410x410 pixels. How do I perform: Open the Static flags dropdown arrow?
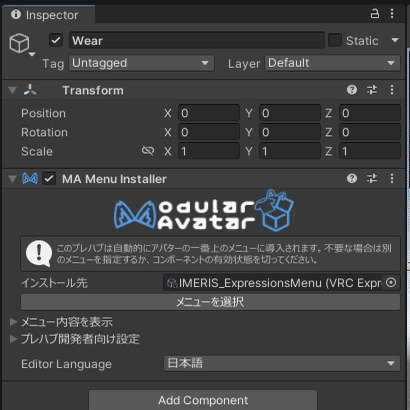point(395,40)
